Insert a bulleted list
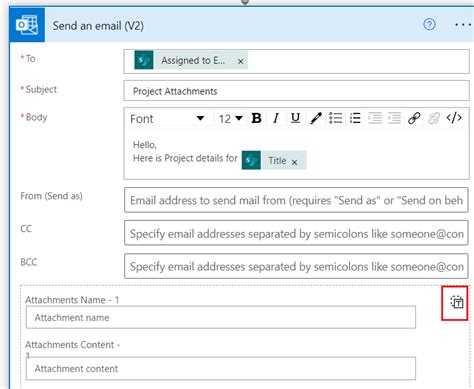 (x=335, y=118)
